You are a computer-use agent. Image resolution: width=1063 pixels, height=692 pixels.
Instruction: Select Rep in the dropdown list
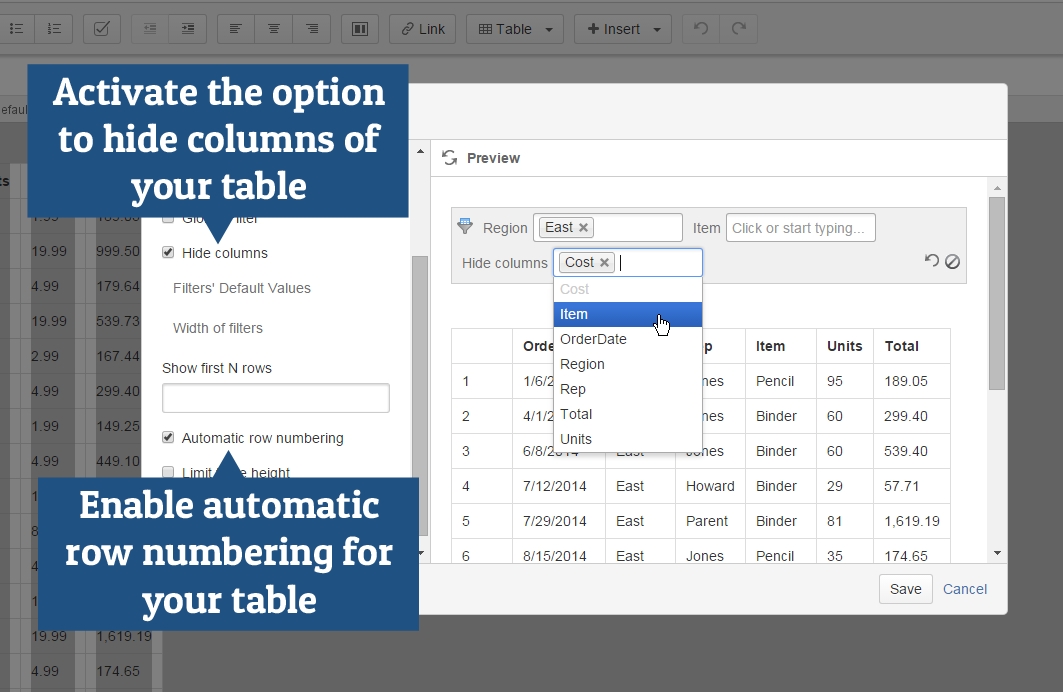tap(628, 390)
